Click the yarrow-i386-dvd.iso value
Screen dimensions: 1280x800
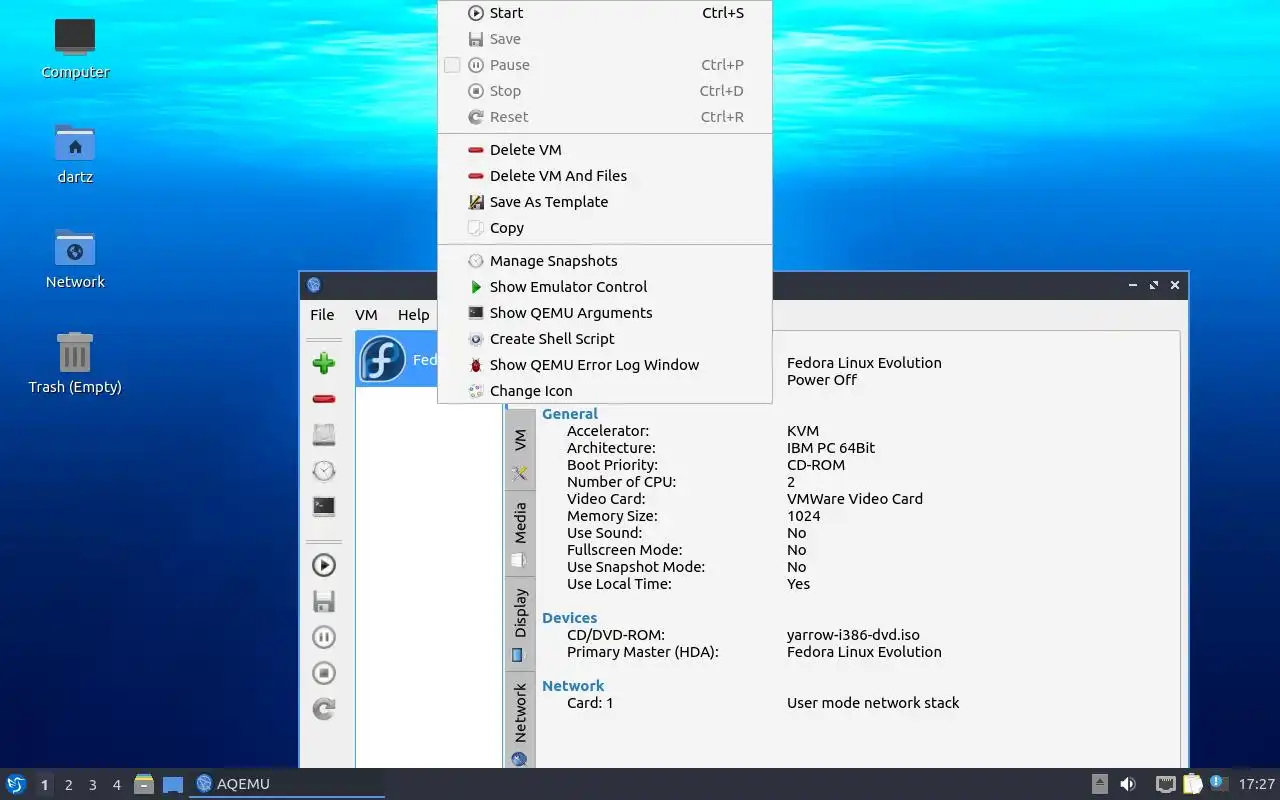pos(853,635)
